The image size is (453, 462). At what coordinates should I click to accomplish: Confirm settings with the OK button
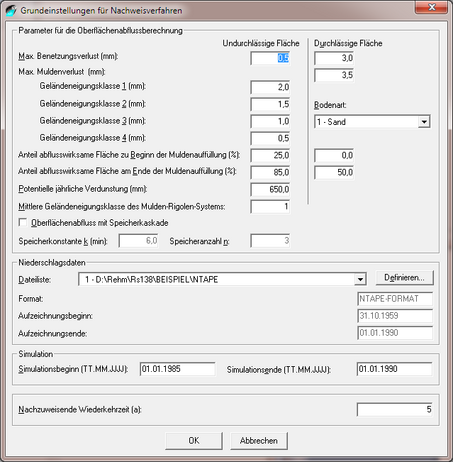coord(194,441)
